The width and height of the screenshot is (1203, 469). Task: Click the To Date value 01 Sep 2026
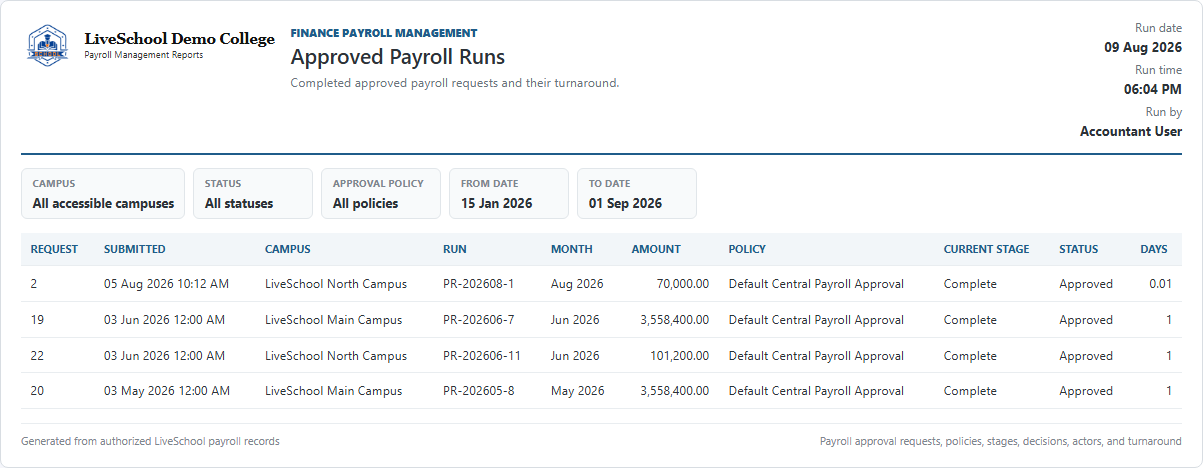[x=625, y=203]
